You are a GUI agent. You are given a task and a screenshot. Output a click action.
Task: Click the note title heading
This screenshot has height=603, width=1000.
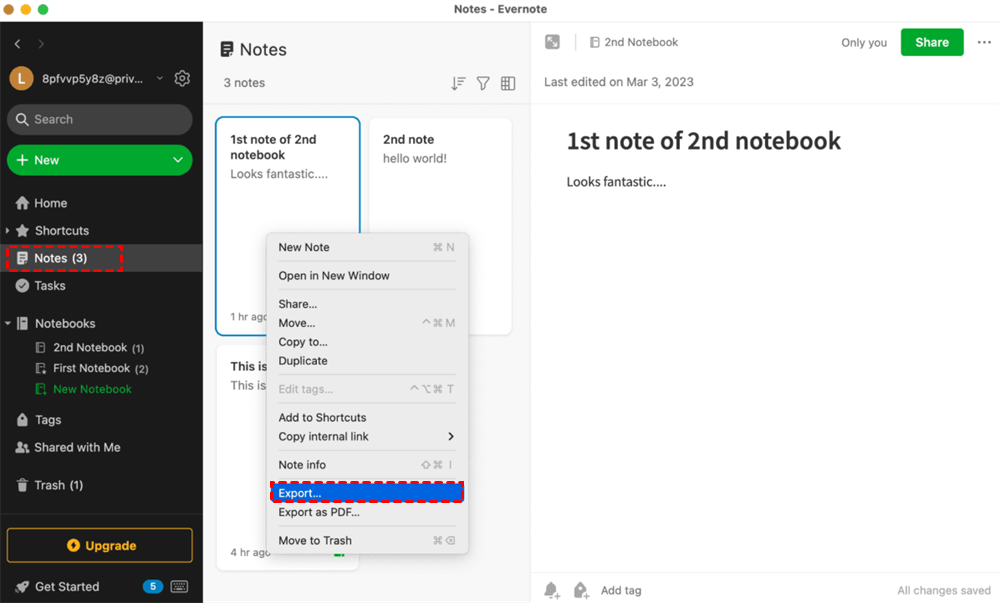(703, 141)
